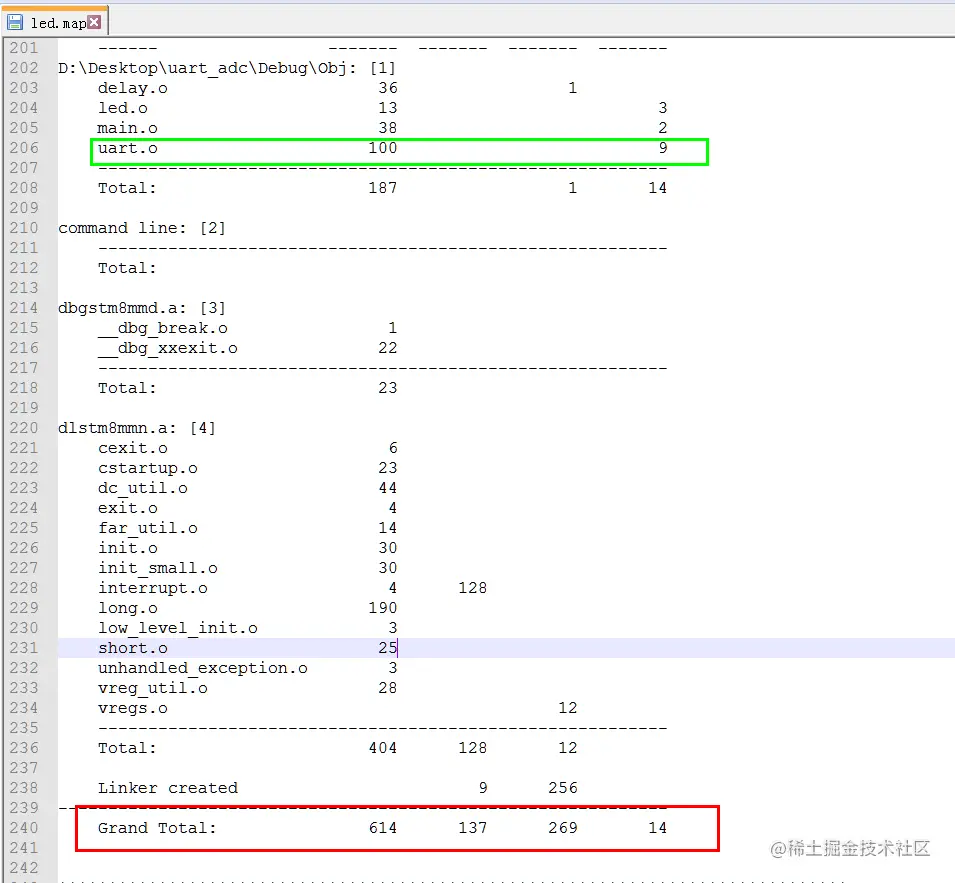
Task: Click on 'vregs.o' entry
Action: 133,708
